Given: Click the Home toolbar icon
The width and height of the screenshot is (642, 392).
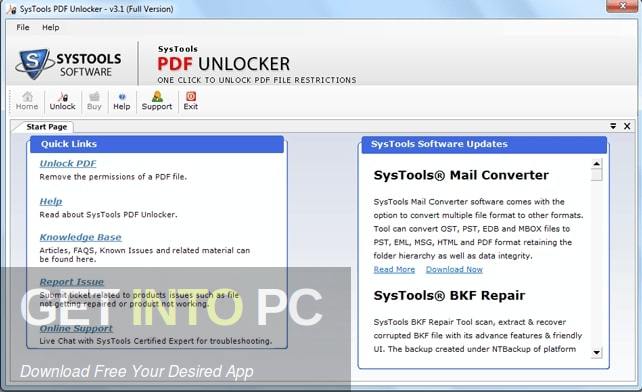Looking at the screenshot, I should (27, 101).
